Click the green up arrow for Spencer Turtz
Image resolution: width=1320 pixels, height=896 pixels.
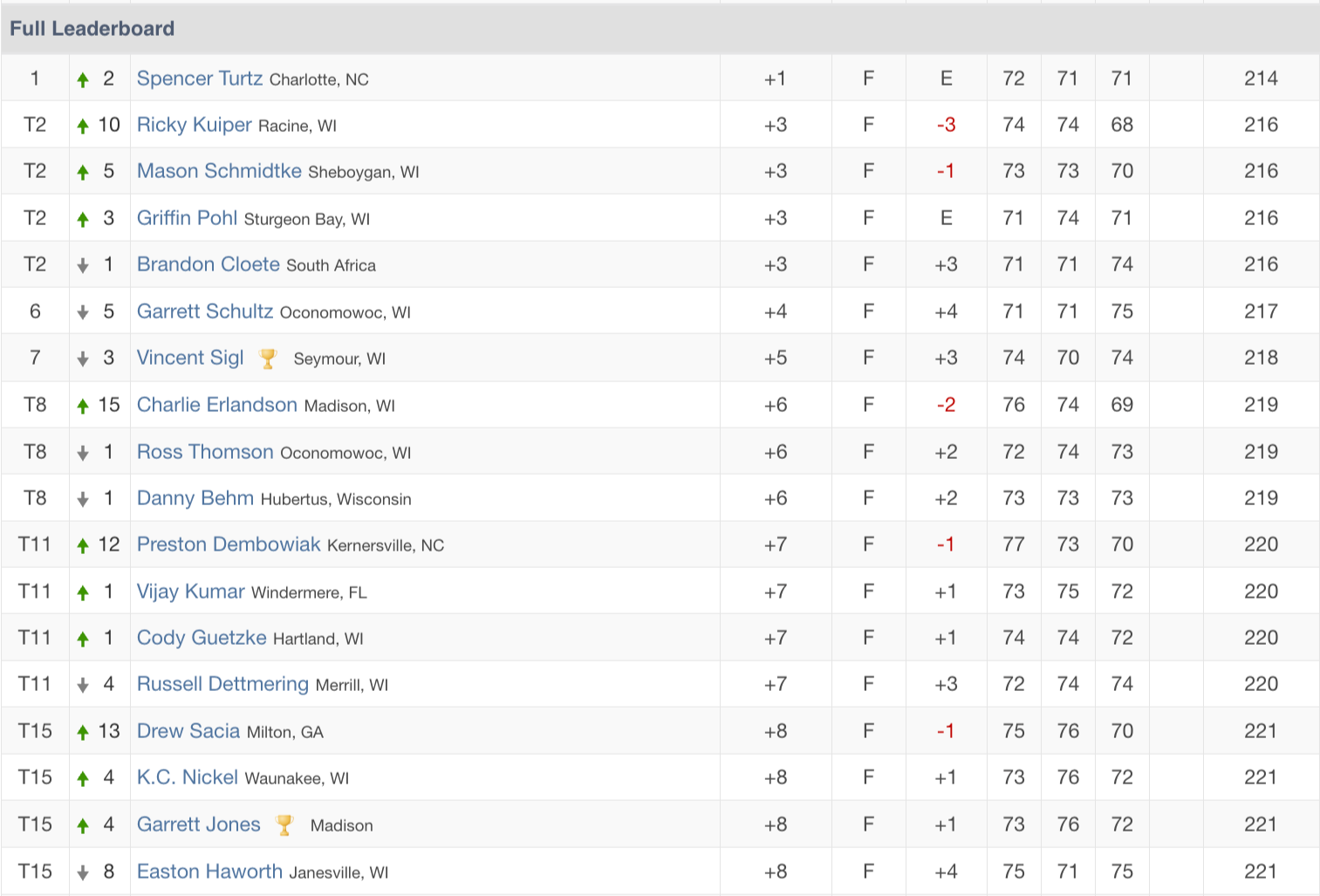[83, 79]
